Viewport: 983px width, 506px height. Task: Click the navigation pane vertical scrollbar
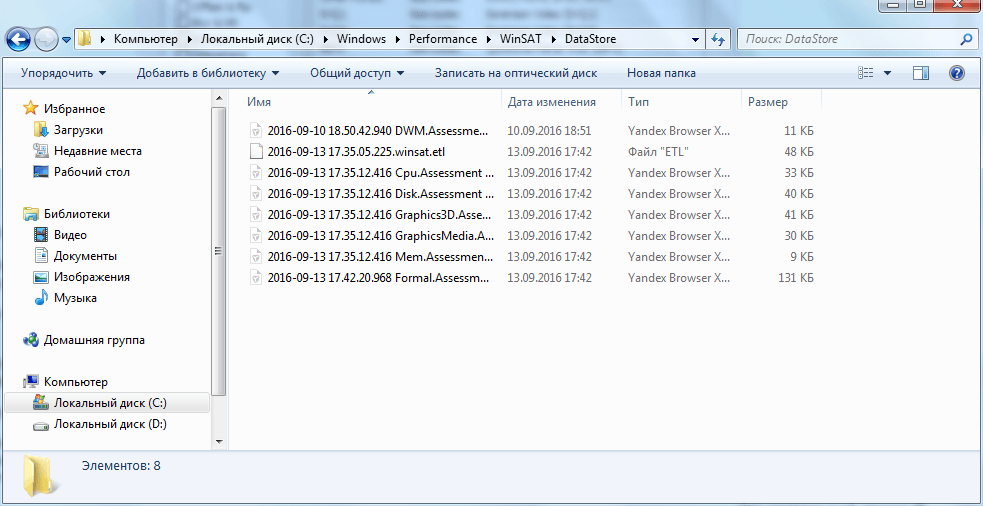point(219,250)
